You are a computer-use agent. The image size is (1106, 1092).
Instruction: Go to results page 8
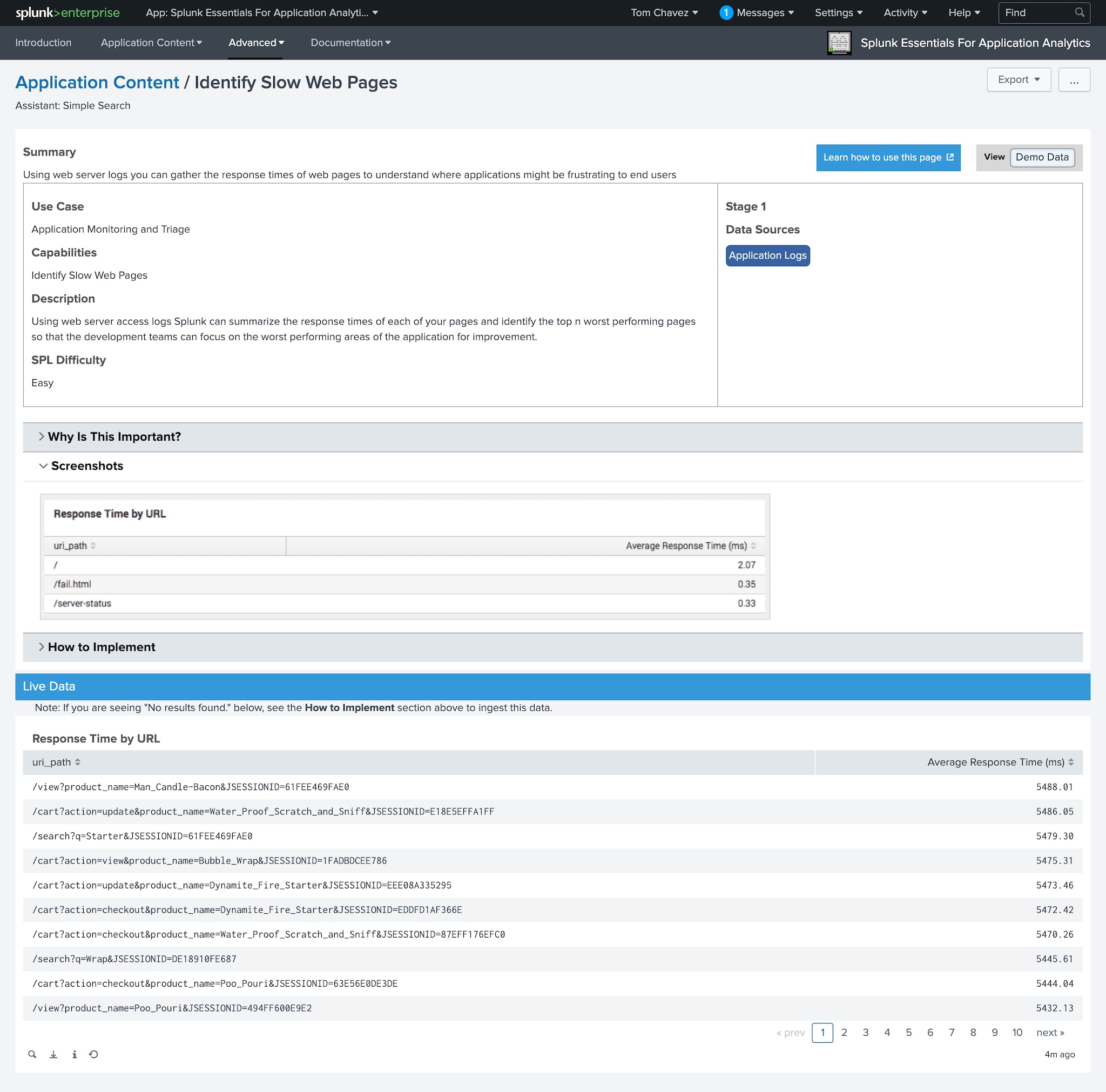click(973, 1033)
